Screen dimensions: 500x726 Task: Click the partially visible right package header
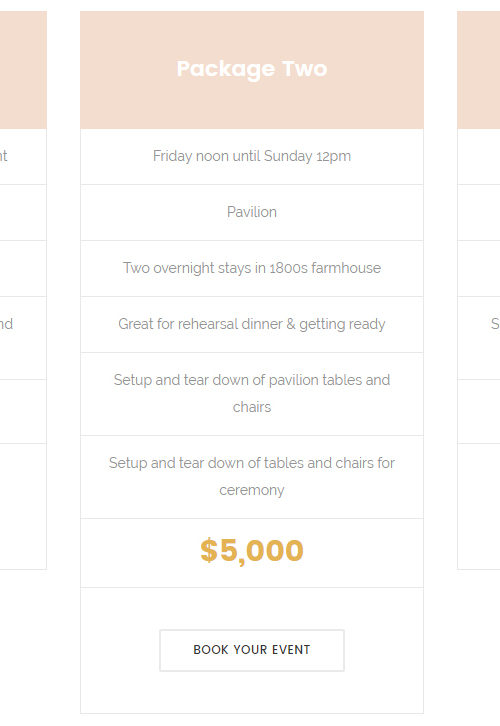point(479,70)
